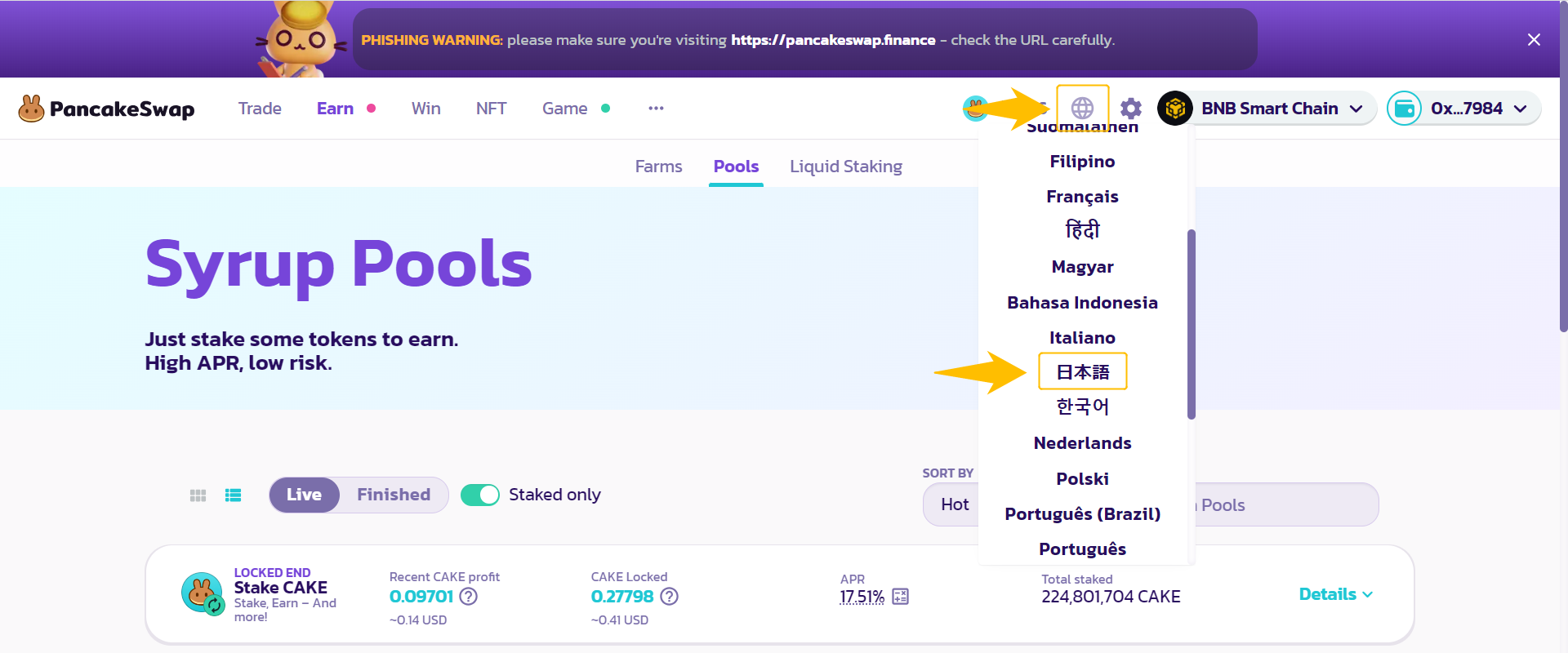Select the Finished pools filter
This screenshot has width=1568, height=653.
pyautogui.click(x=394, y=495)
